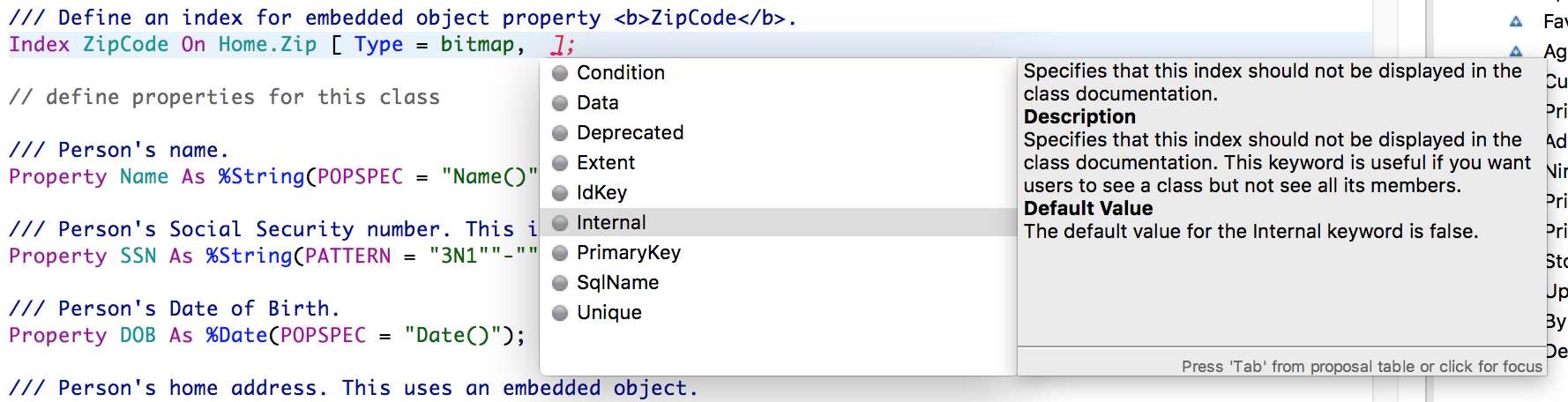The image size is (1568, 402).
Task: Click the Extent proposal icon
Action: (x=559, y=163)
